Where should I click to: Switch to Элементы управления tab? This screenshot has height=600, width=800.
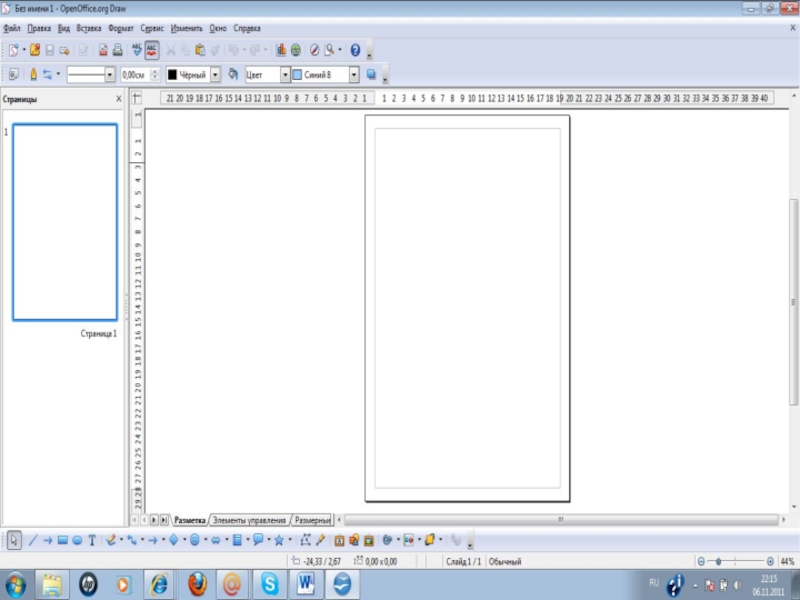point(249,521)
